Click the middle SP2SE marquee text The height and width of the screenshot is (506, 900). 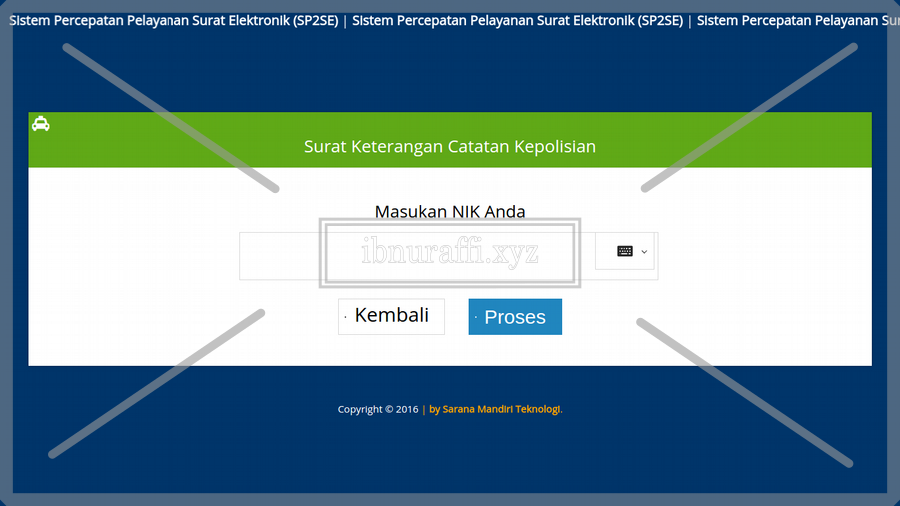click(517, 21)
